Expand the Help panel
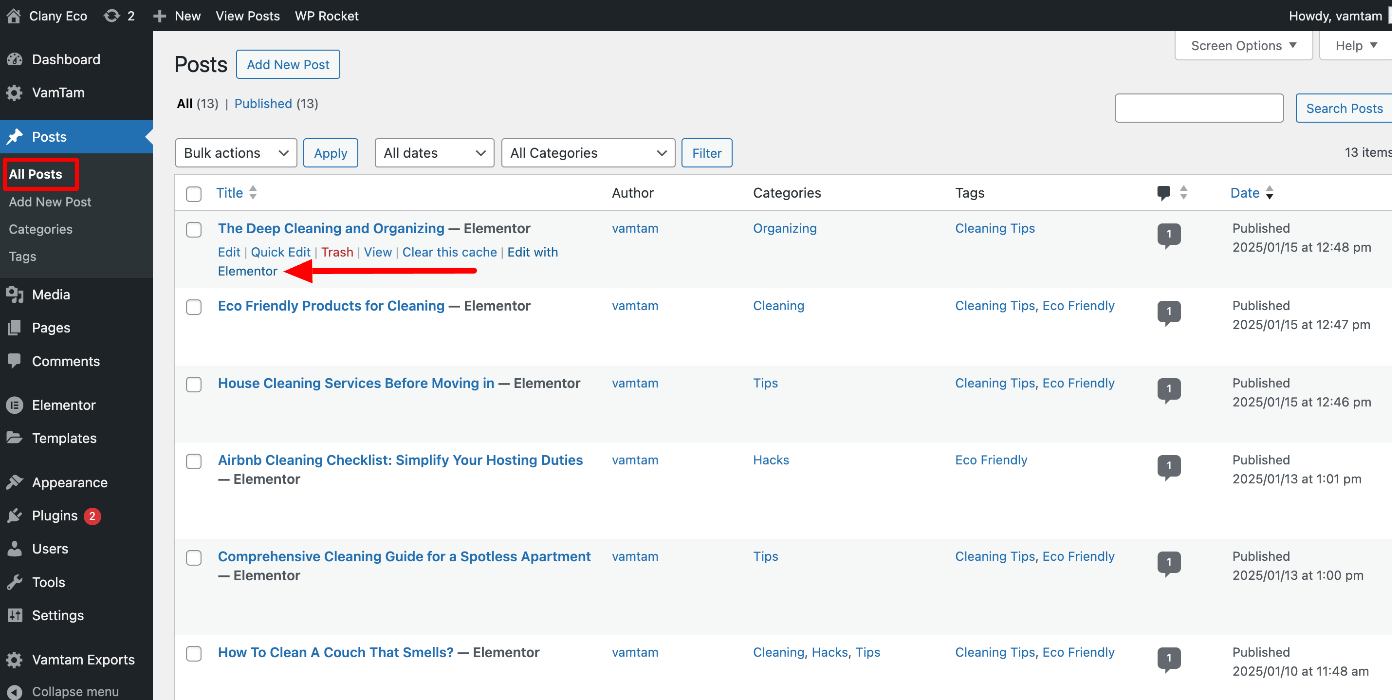The width and height of the screenshot is (1392, 700). tap(1356, 46)
